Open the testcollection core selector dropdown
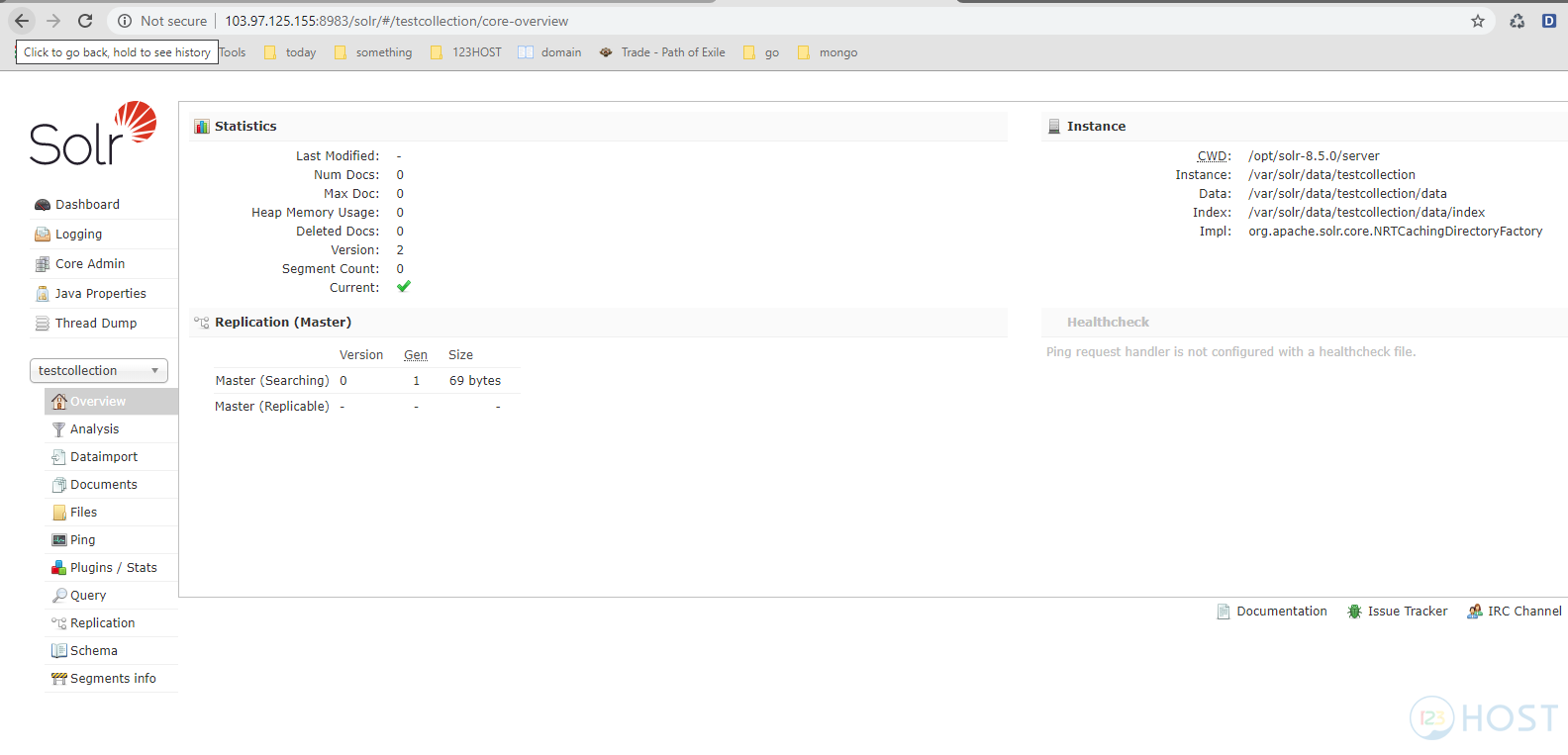Image resolution: width=1568 pixels, height=755 pixels. 99,371
